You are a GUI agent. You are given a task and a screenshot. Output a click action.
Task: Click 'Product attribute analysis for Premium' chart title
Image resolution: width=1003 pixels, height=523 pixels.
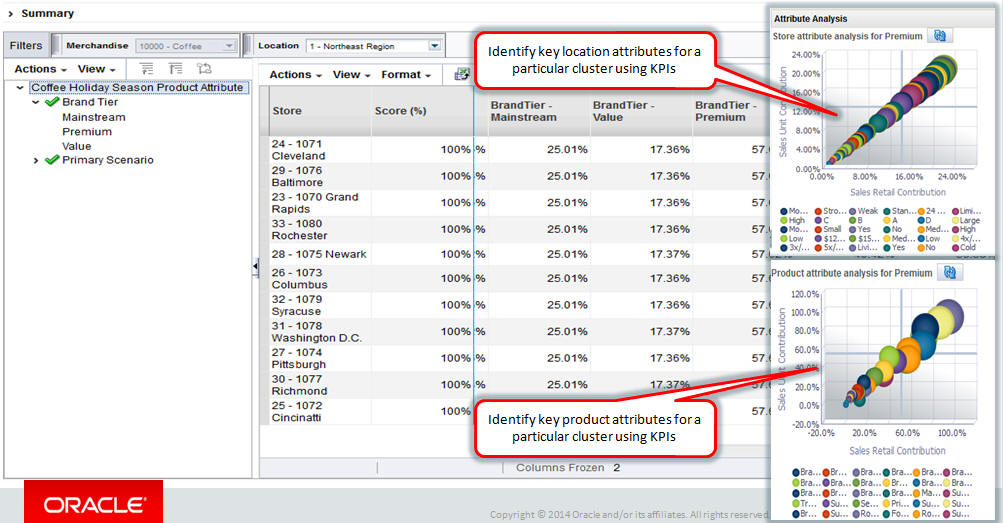pos(851,273)
